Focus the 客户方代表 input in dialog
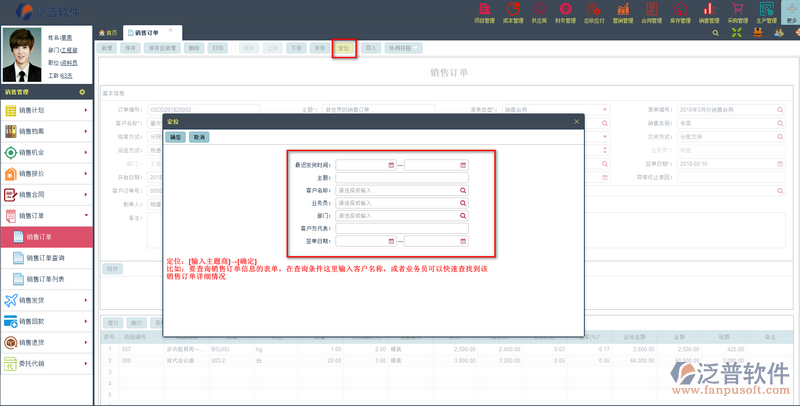Viewport: 800px width, 406px height. coord(402,229)
